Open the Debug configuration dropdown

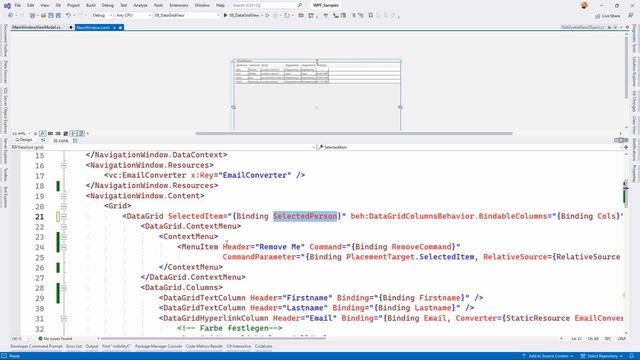[x=102, y=15]
